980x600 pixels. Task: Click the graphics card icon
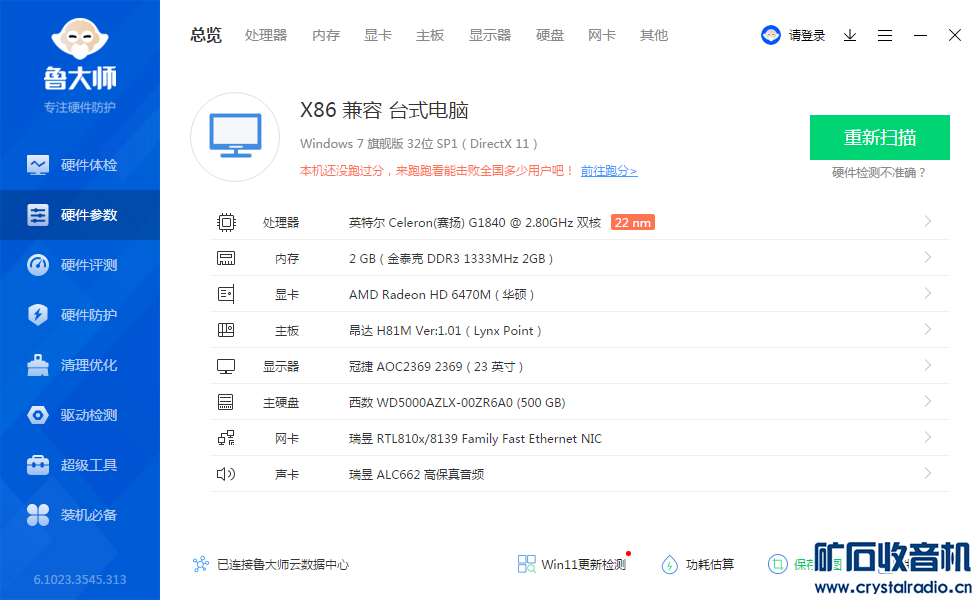tap(226, 294)
